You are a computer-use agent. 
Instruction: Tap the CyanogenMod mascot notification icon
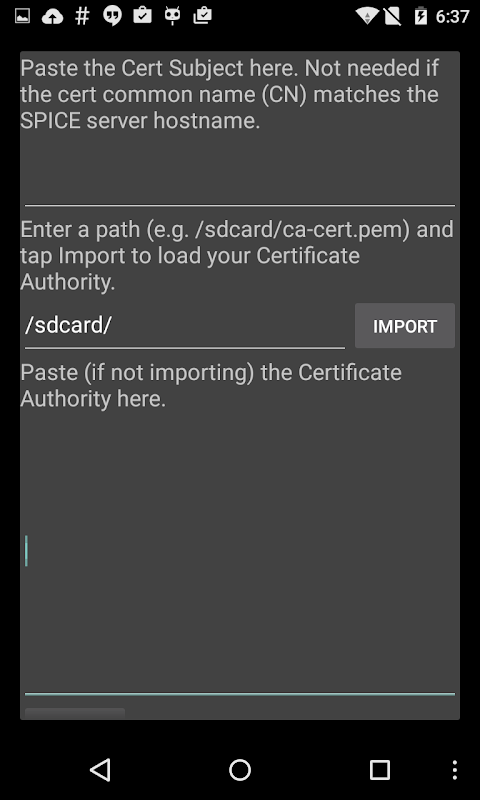coord(172,16)
